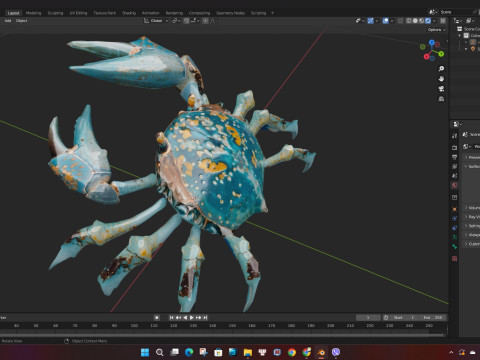
Task: Open the Object Data properties tab
Action: tap(454, 237)
